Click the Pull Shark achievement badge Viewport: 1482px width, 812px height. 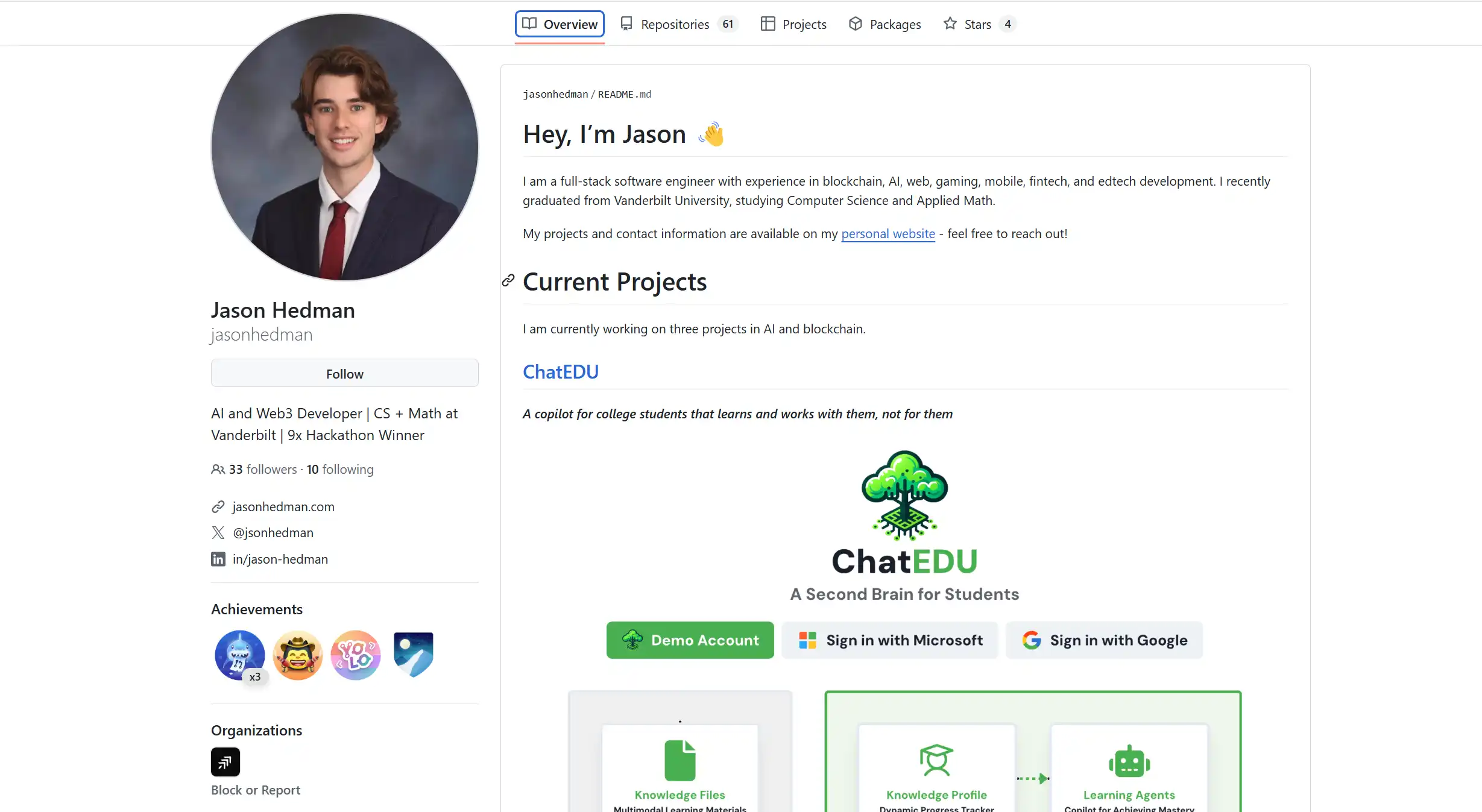coord(239,655)
